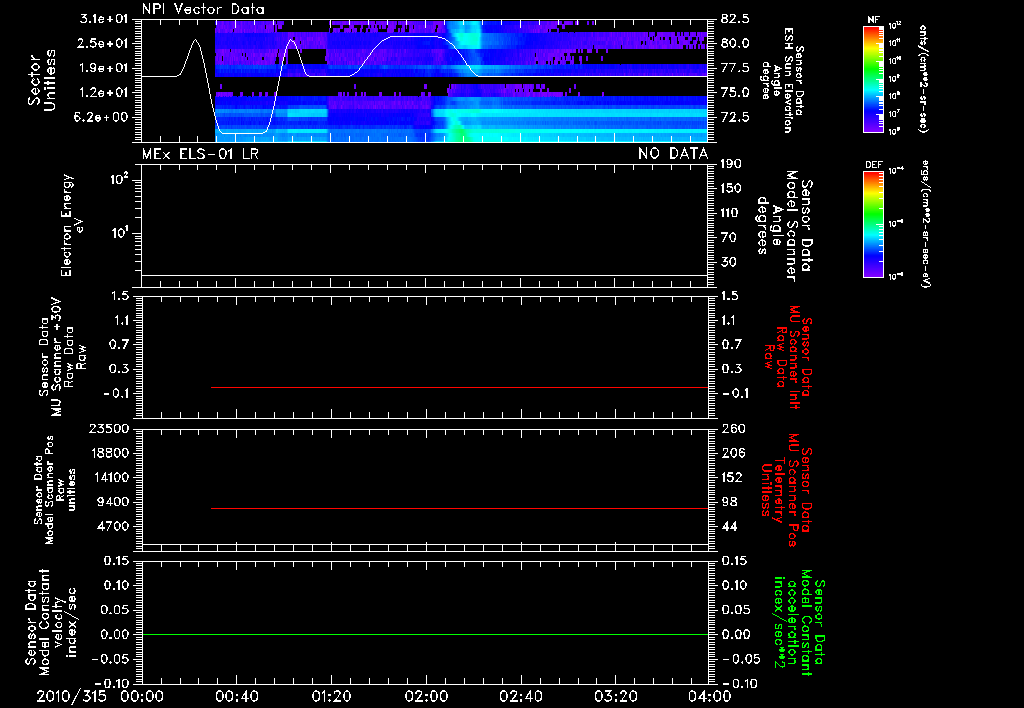This screenshot has width=1024, height=708.
Task: Click the '02:40' time tick label
Action: tap(521, 697)
